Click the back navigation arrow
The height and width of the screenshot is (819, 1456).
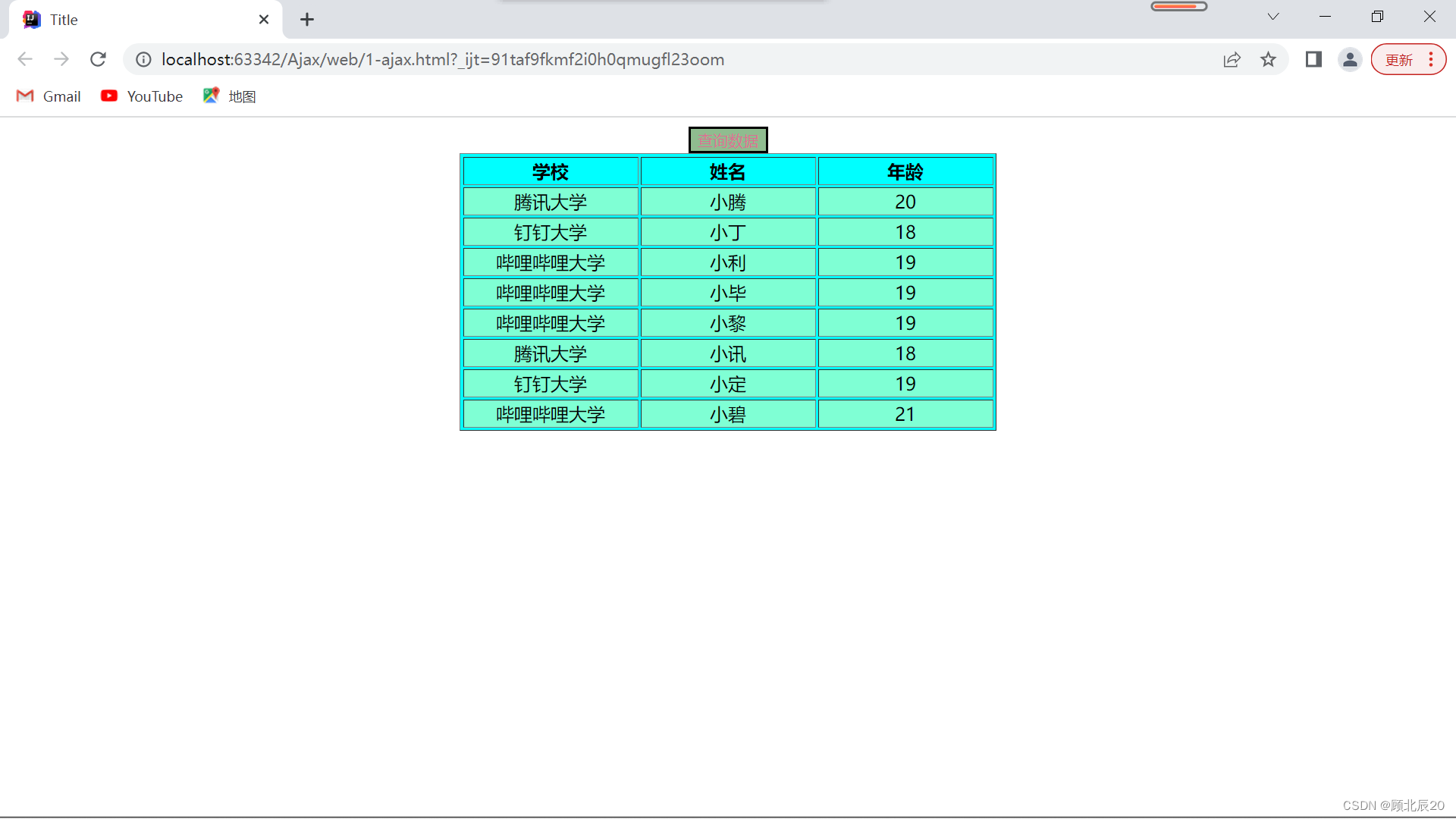[25, 59]
